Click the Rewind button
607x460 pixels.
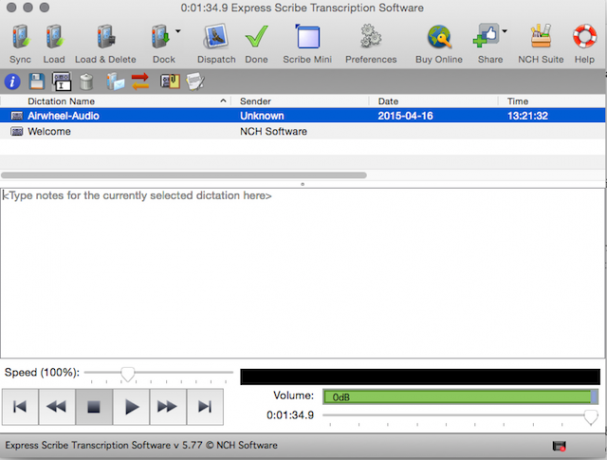click(x=57, y=407)
